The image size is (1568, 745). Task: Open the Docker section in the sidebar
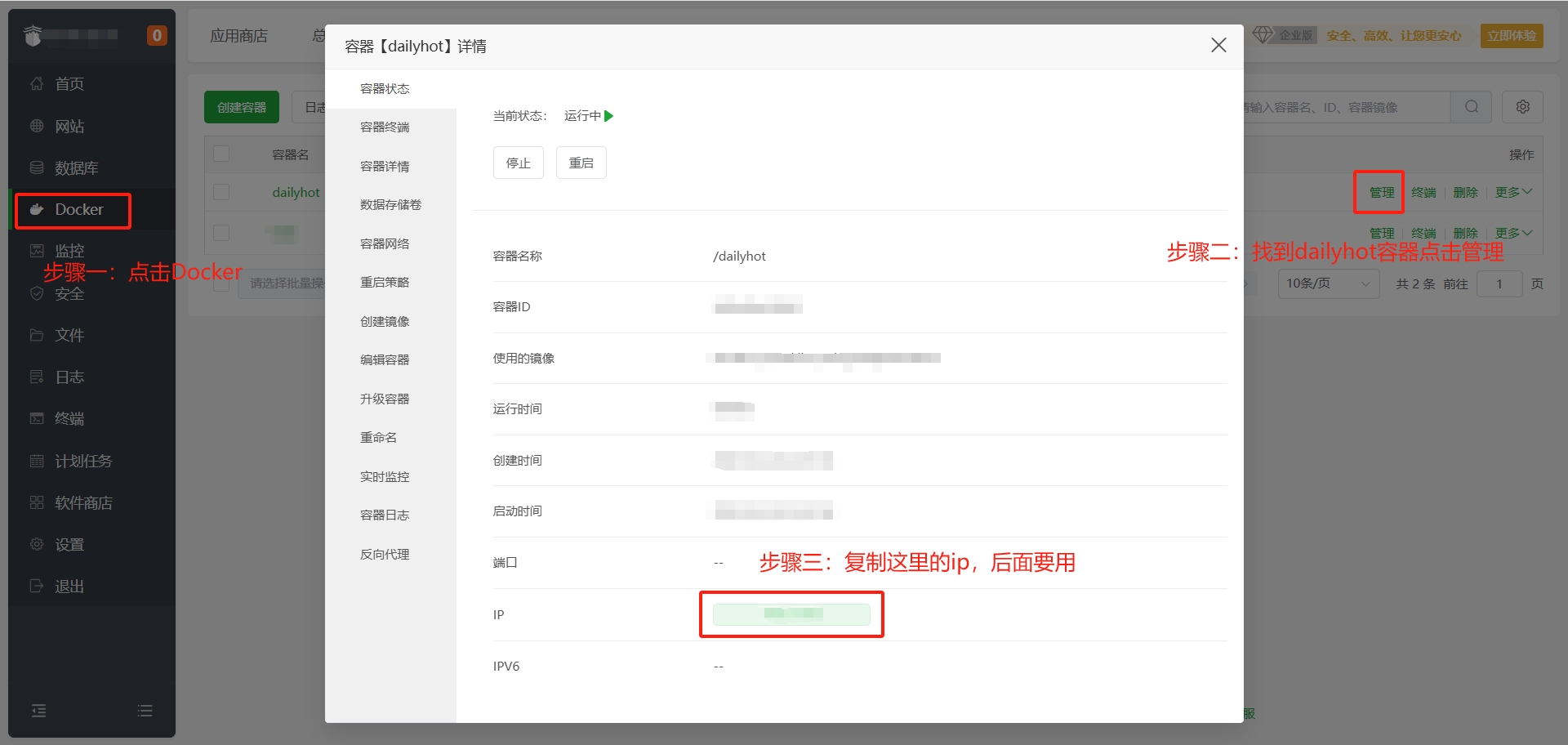(x=78, y=210)
